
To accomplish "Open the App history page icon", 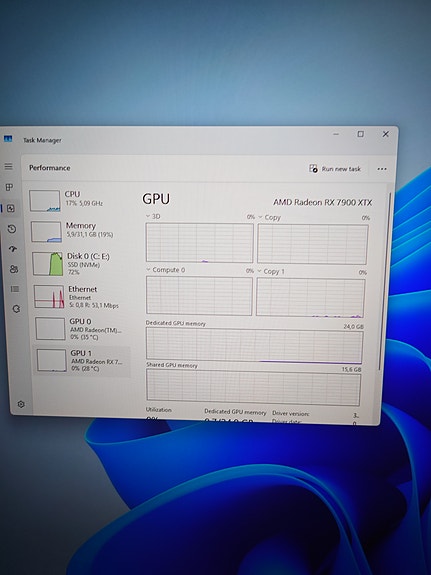I will [12, 229].
